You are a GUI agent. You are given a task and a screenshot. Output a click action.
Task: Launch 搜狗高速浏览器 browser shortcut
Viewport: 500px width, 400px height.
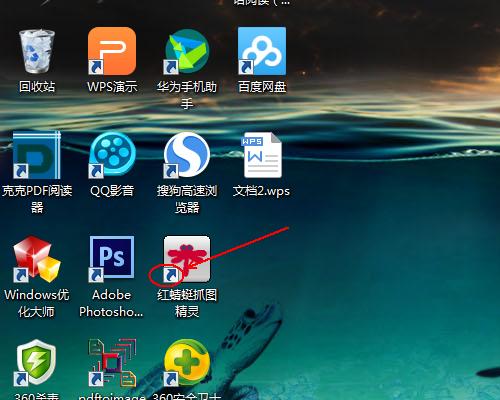tap(187, 155)
